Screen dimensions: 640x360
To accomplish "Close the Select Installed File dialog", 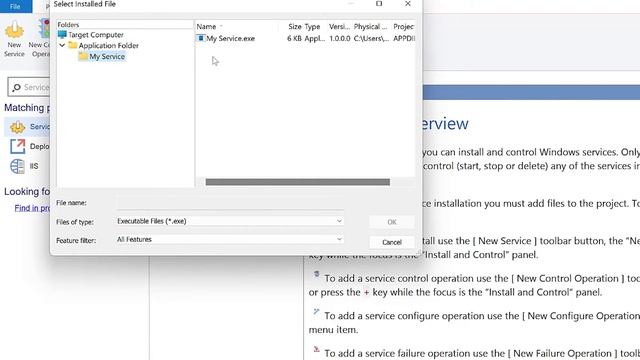I will 407,4.
